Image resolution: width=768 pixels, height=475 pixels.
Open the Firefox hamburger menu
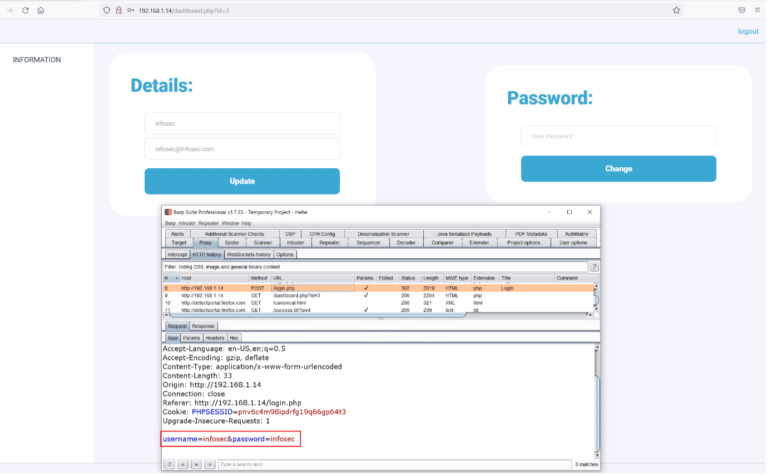pos(756,10)
